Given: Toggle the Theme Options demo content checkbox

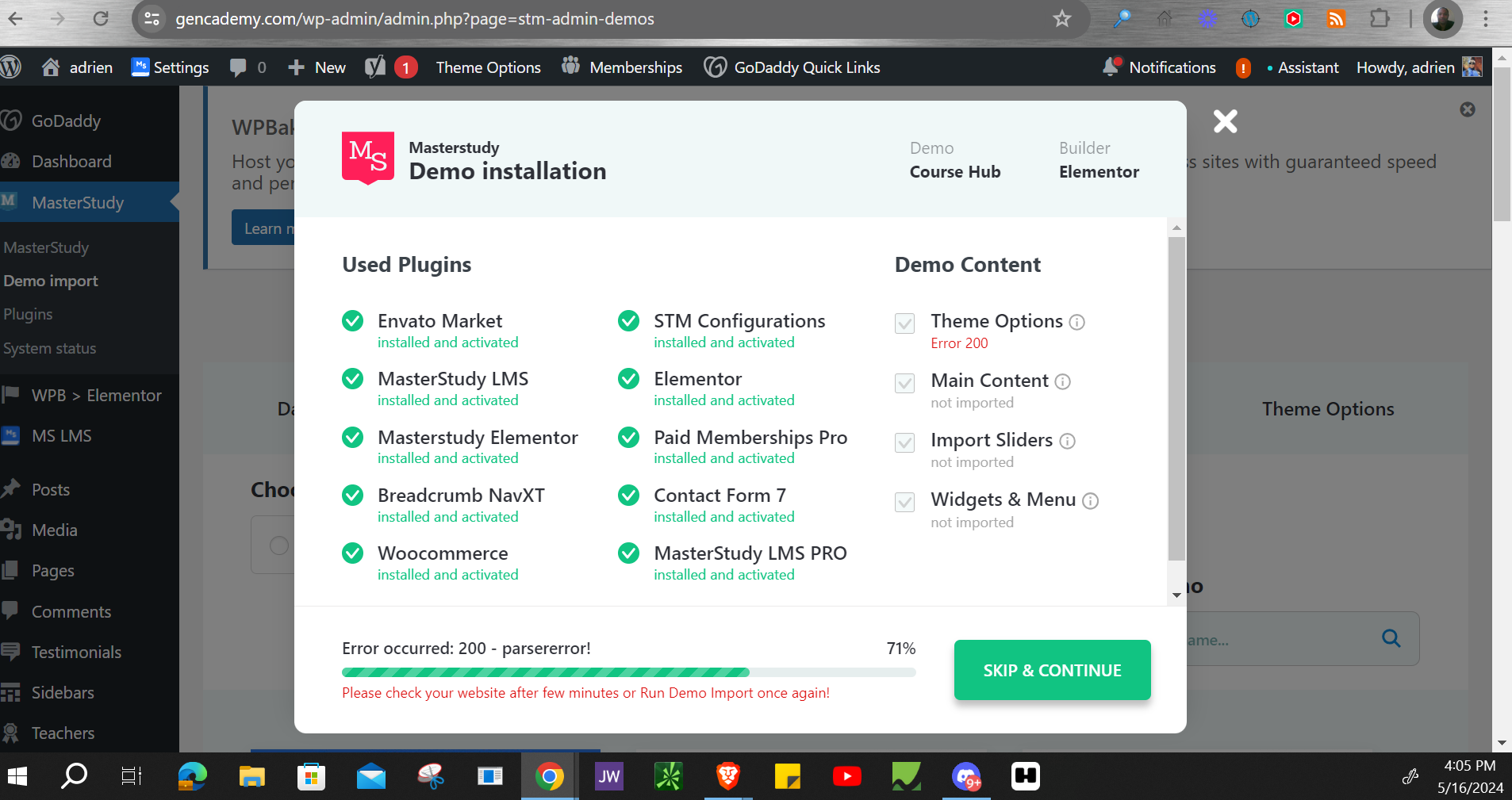Looking at the screenshot, I should (904, 323).
